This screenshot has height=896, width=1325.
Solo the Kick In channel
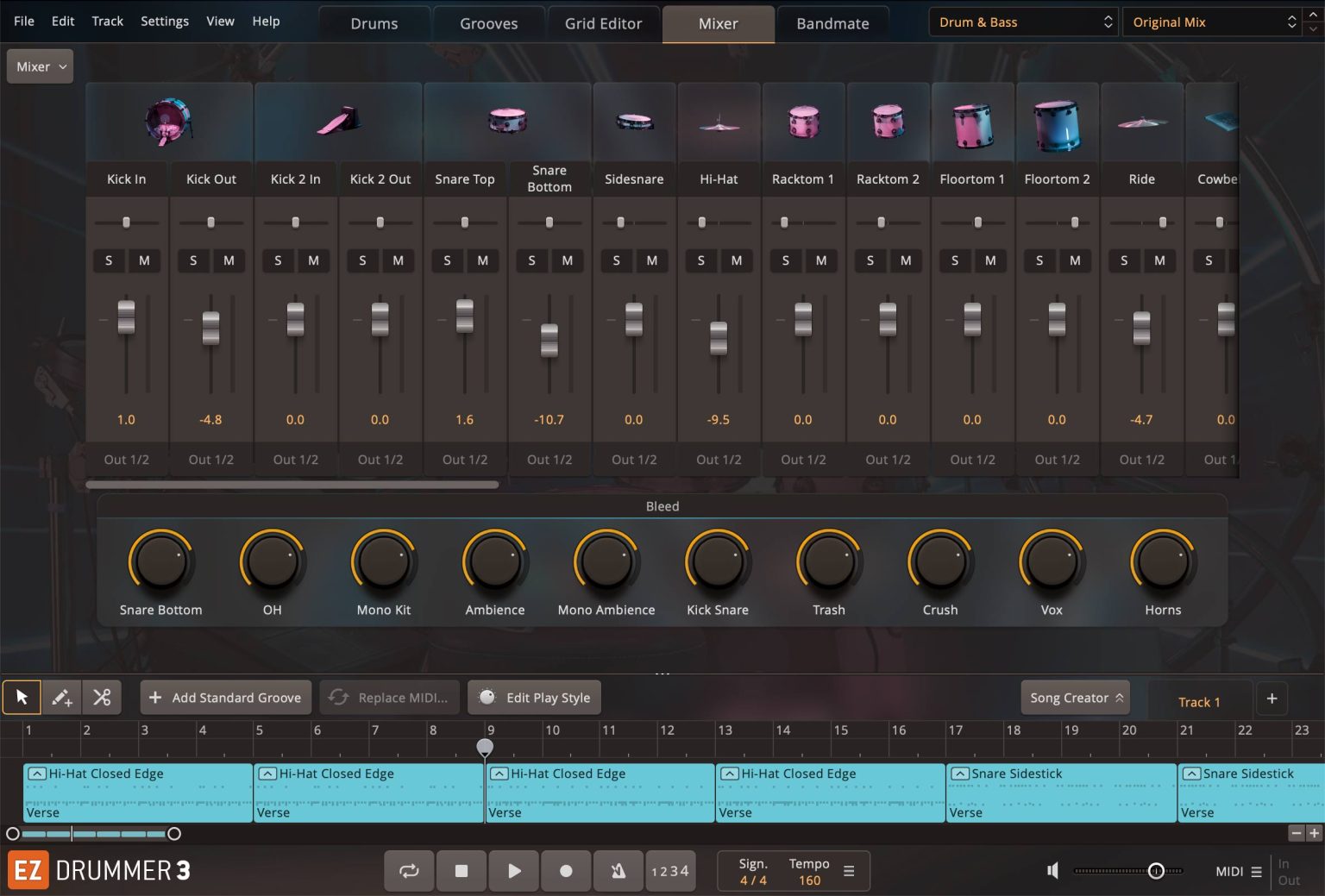pyautogui.click(x=109, y=260)
